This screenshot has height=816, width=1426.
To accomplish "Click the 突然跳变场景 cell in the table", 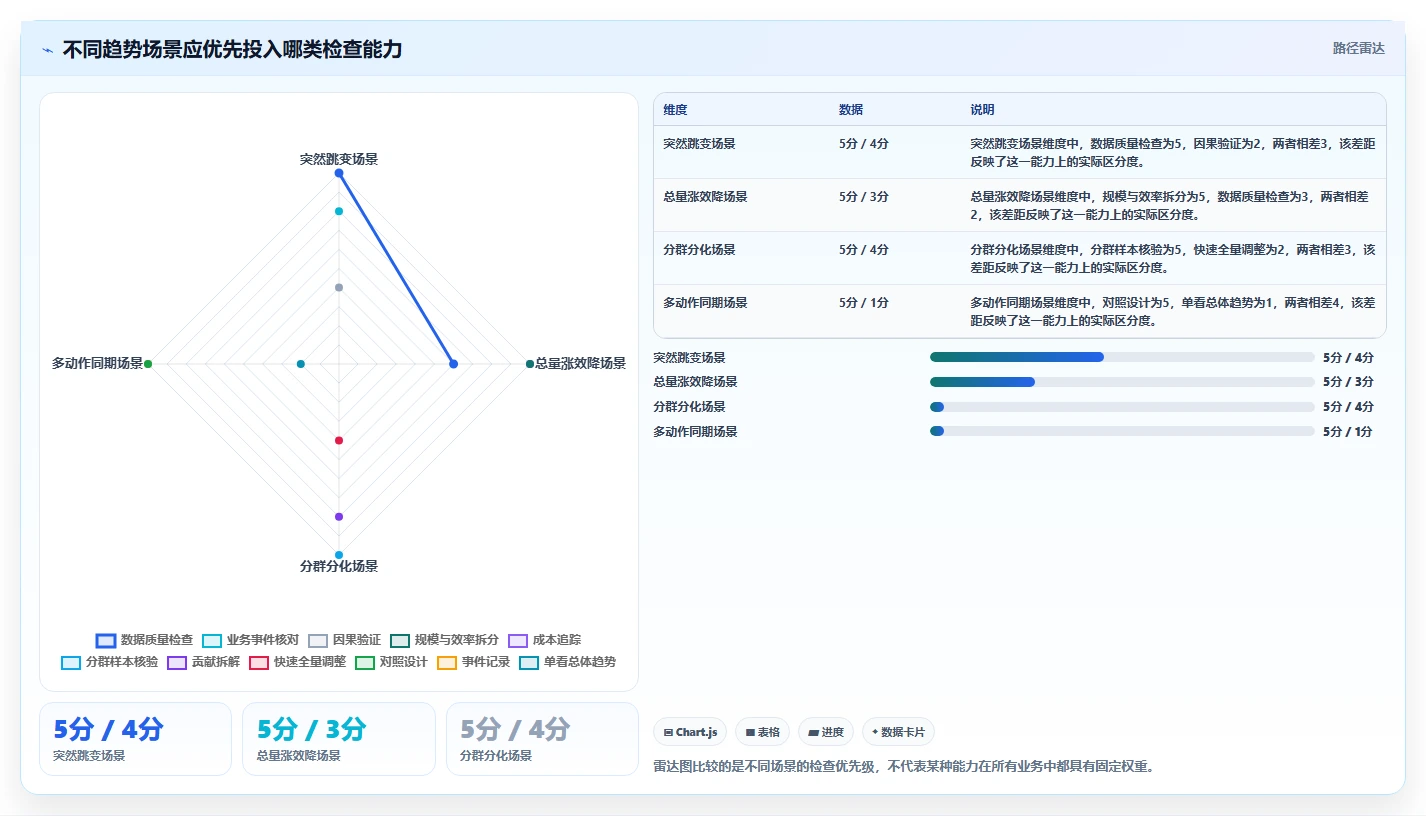I will 699,144.
